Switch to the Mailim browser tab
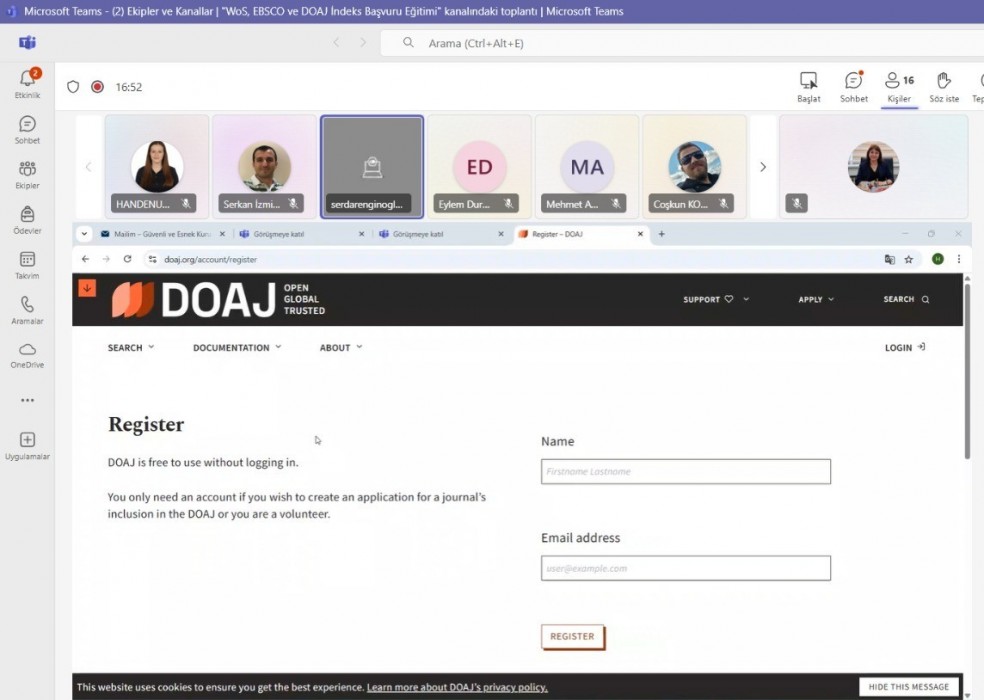Screen dimensions: 984x700 point(163,234)
